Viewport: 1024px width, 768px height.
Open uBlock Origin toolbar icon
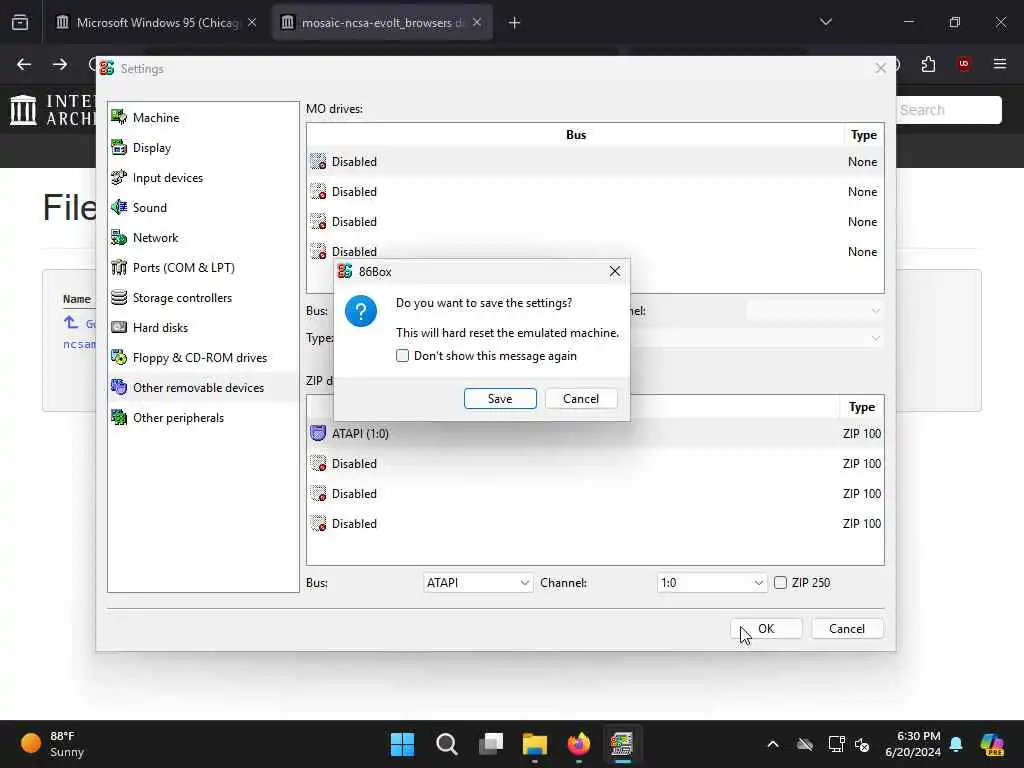click(964, 64)
